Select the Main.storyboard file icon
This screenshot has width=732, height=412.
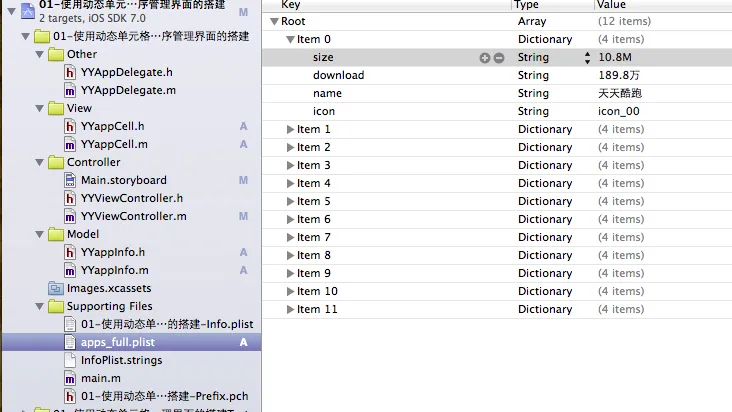(70, 180)
